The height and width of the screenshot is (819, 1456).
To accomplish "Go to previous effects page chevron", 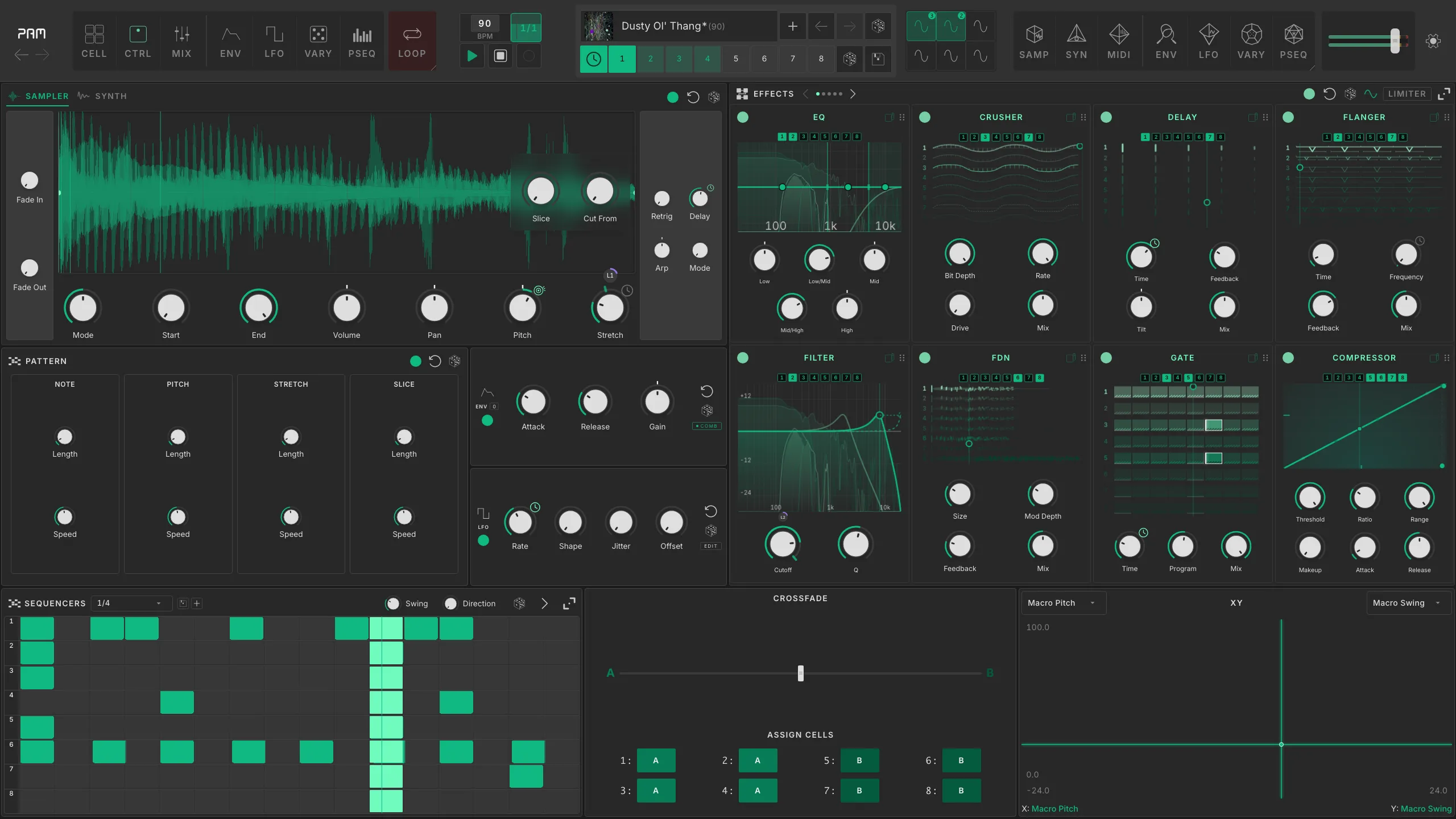I will tap(805, 94).
